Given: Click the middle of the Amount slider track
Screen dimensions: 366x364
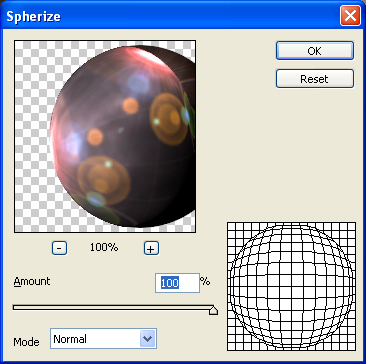Looking at the screenshot, I should click(x=113, y=307).
